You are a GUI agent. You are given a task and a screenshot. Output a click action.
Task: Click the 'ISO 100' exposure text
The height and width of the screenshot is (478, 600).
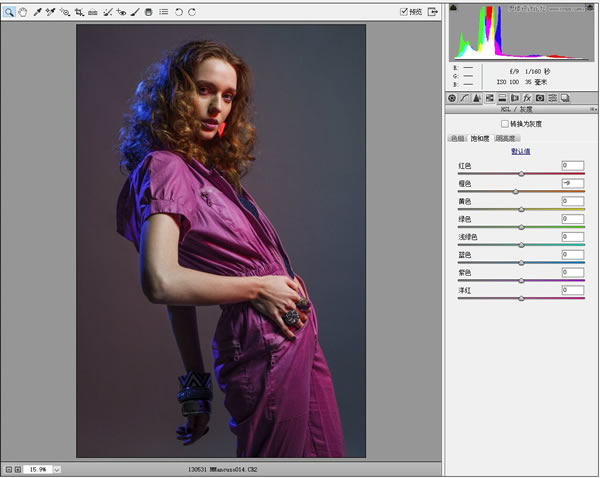508,82
